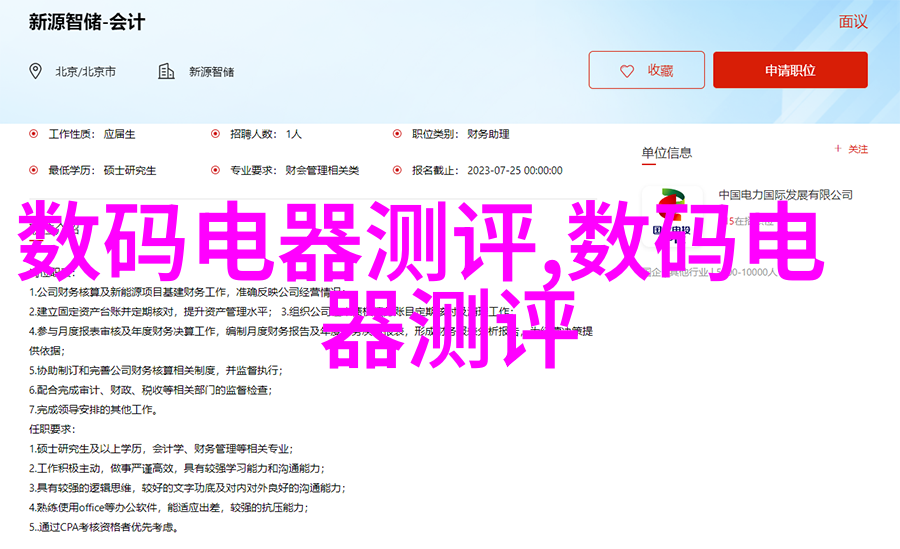Click the 招聘人数: 1人 field
This screenshot has height=549, width=900.
point(266,134)
